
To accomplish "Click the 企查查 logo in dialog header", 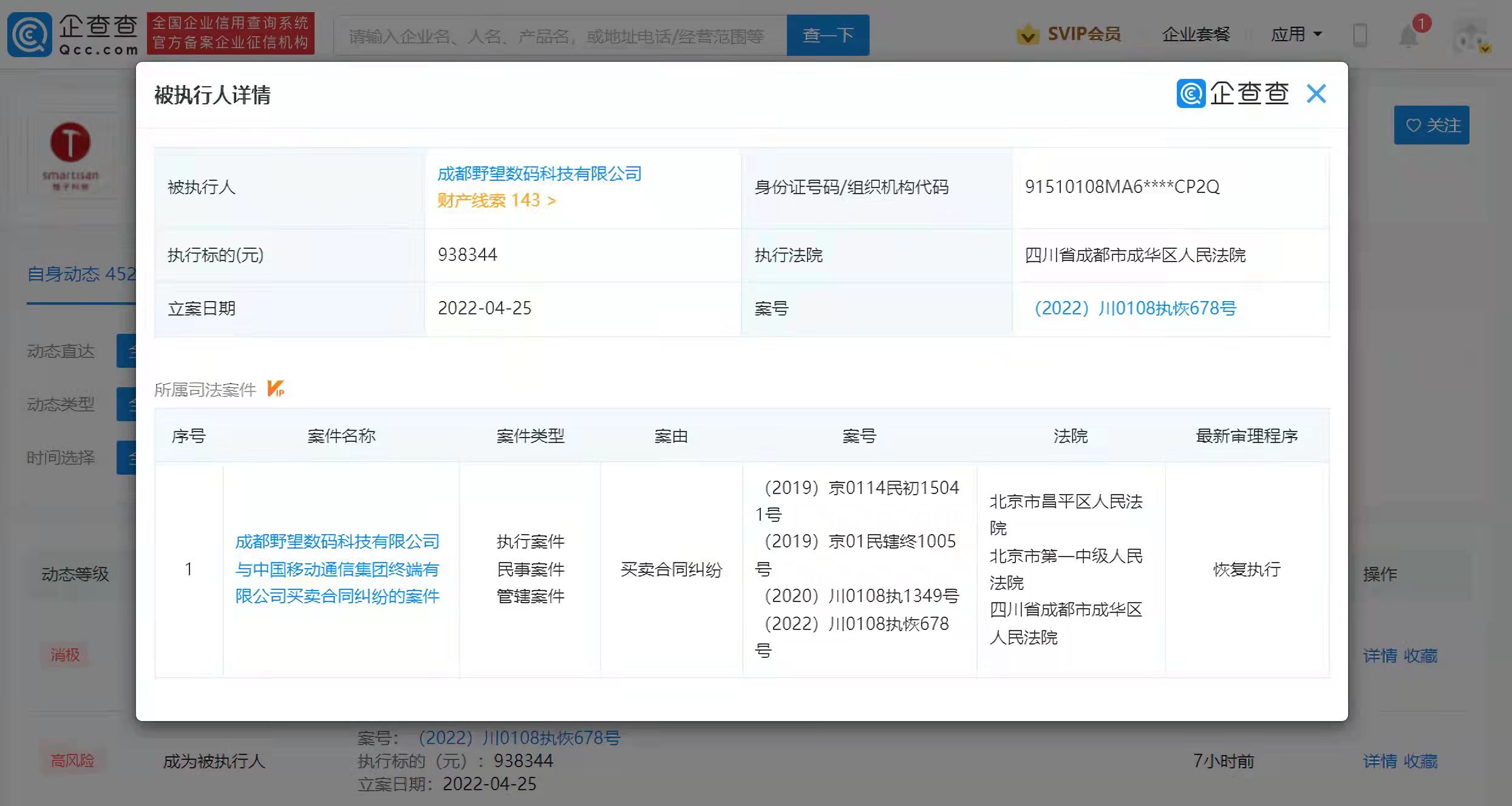I will [1233, 93].
